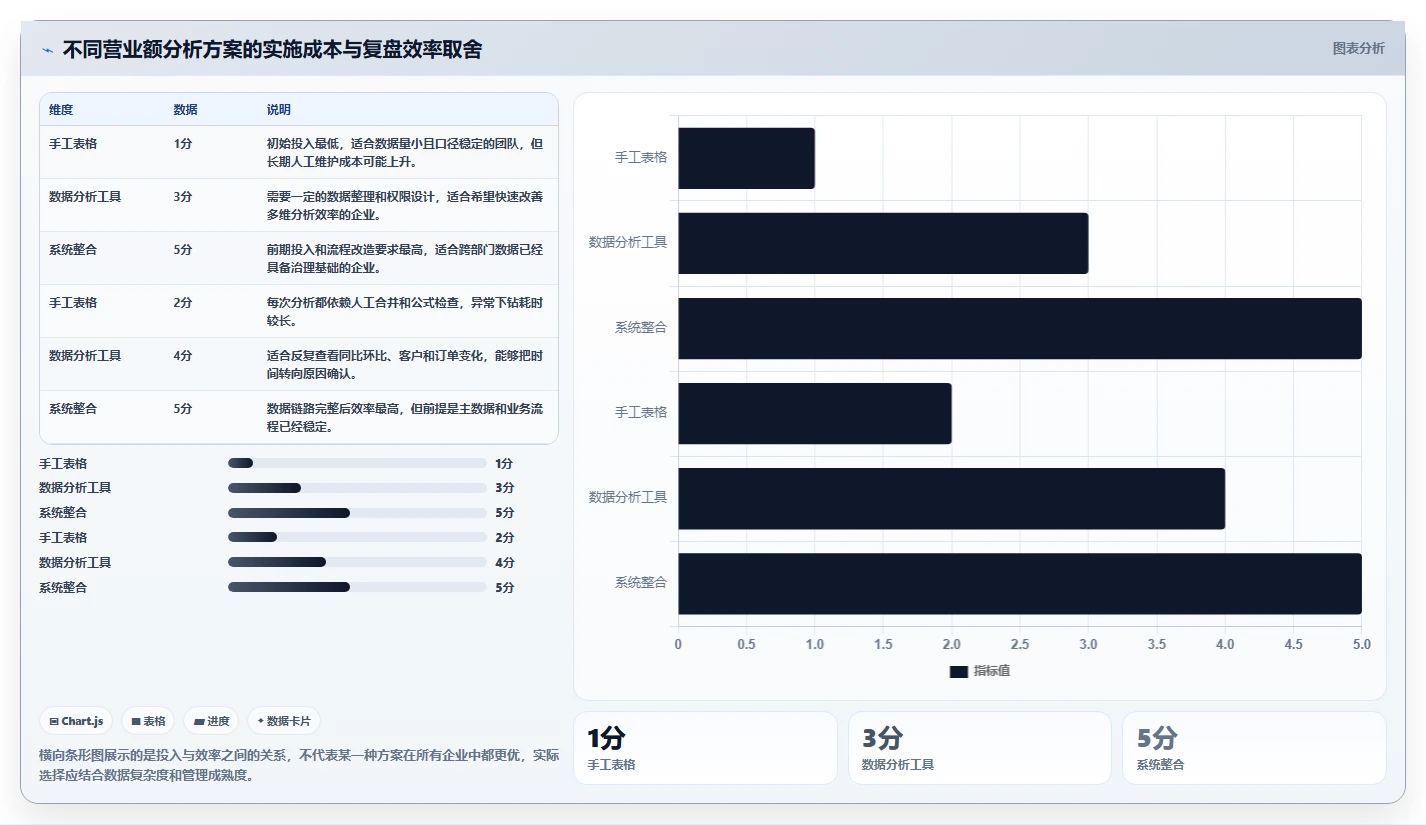Click the chart bar ending at 2.0

815,413
